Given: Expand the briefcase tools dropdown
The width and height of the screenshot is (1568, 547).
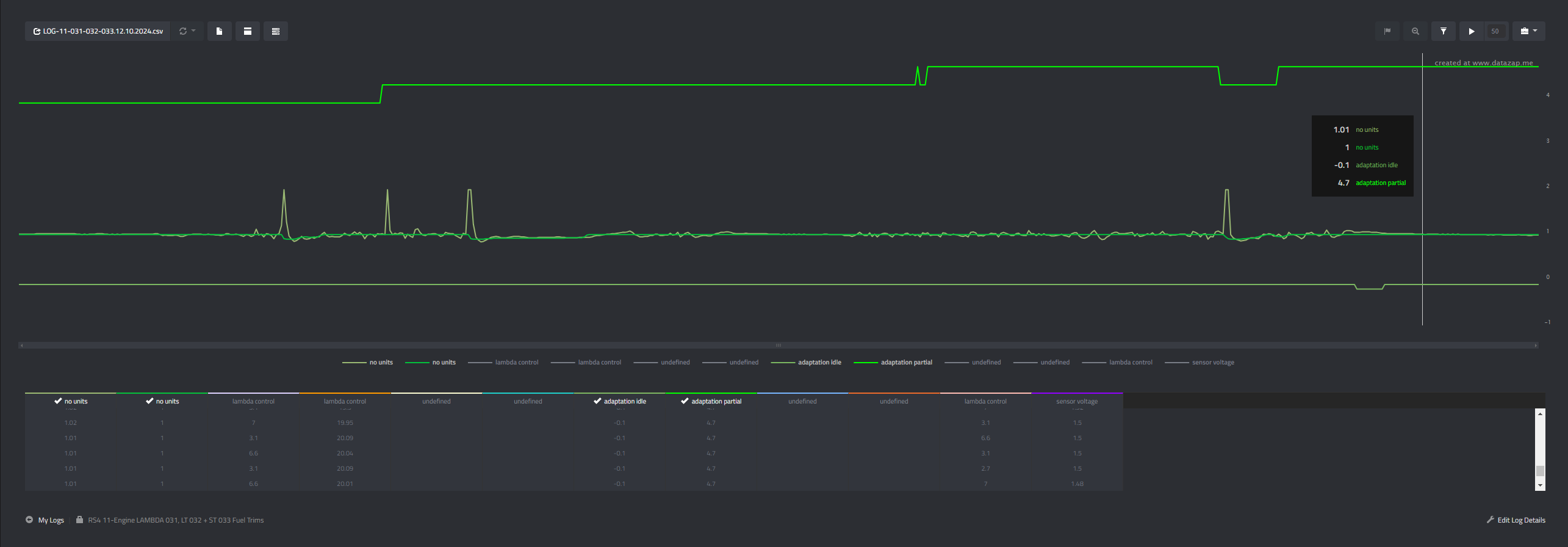Looking at the screenshot, I should (x=1528, y=31).
